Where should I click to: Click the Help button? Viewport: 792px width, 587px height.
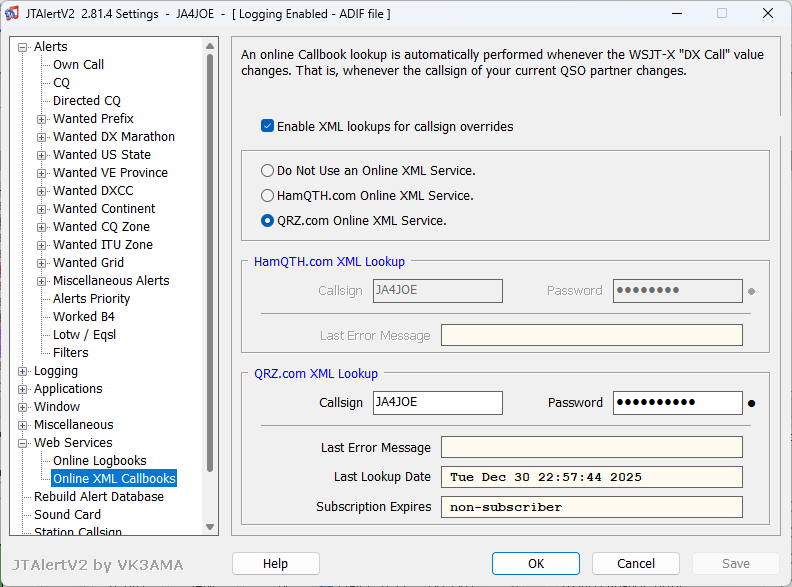point(276,563)
